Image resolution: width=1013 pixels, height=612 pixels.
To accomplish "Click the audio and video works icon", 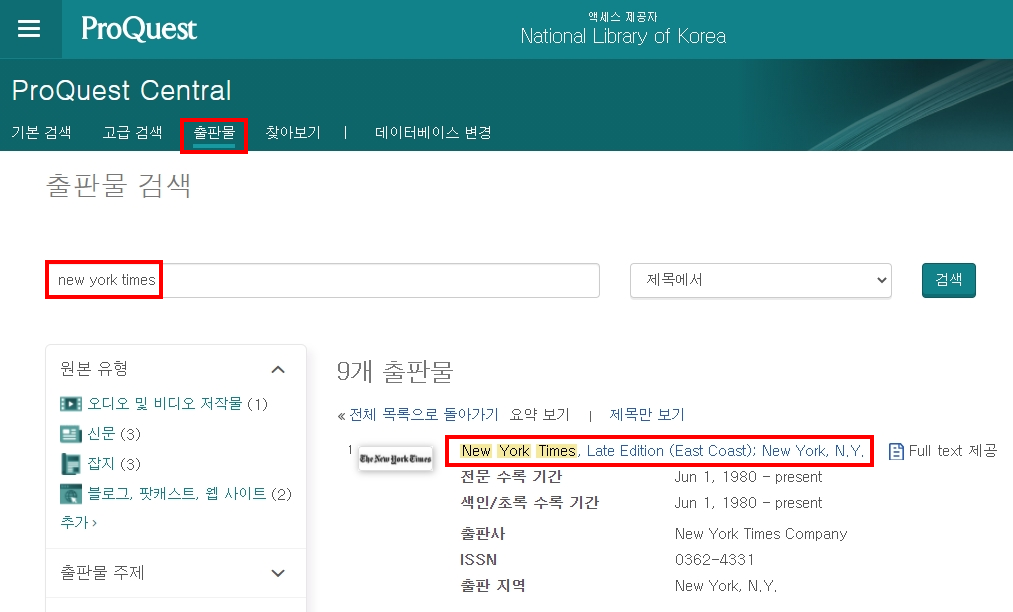I will (x=70, y=404).
